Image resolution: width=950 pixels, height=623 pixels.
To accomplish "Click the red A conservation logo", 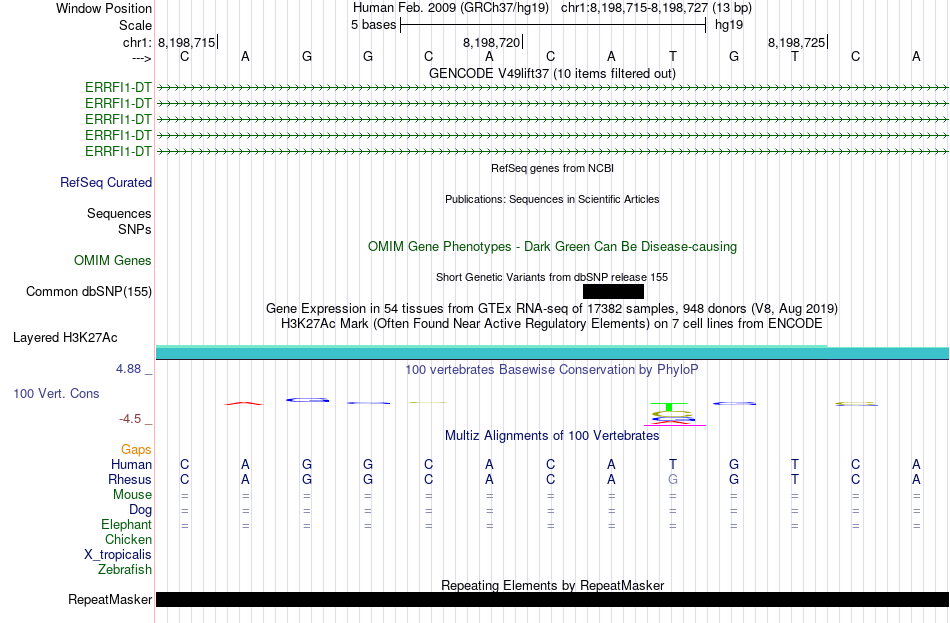I will pyautogui.click(x=244, y=403).
